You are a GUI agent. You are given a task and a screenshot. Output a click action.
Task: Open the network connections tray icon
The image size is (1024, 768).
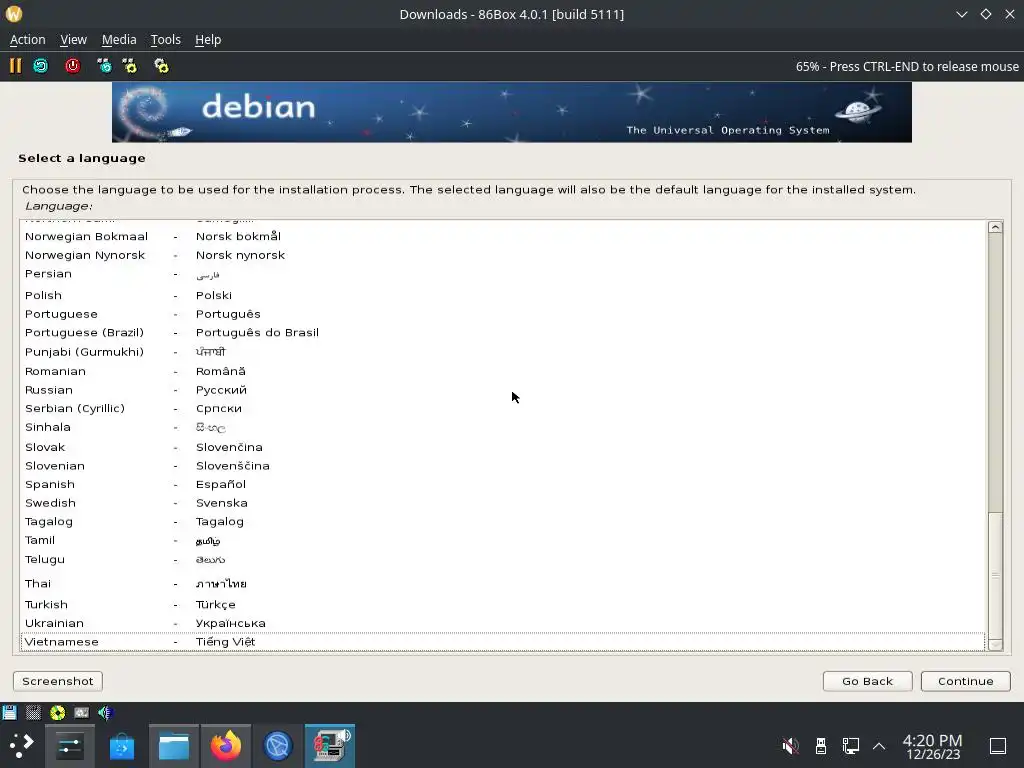pyautogui.click(x=850, y=745)
